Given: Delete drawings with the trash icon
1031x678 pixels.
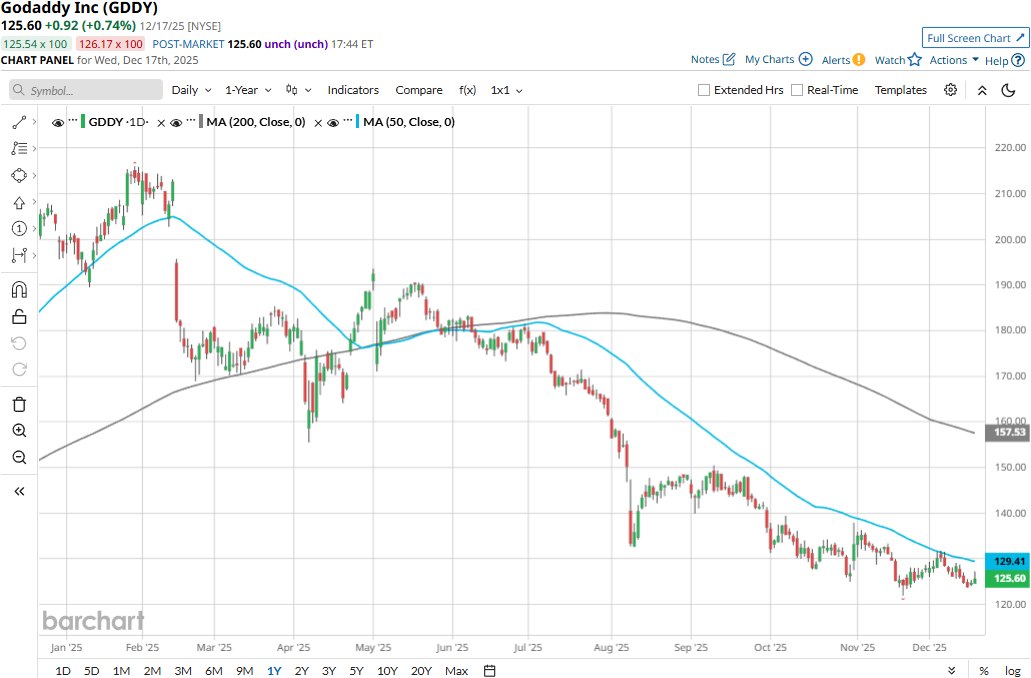Looking at the screenshot, I should [19, 404].
